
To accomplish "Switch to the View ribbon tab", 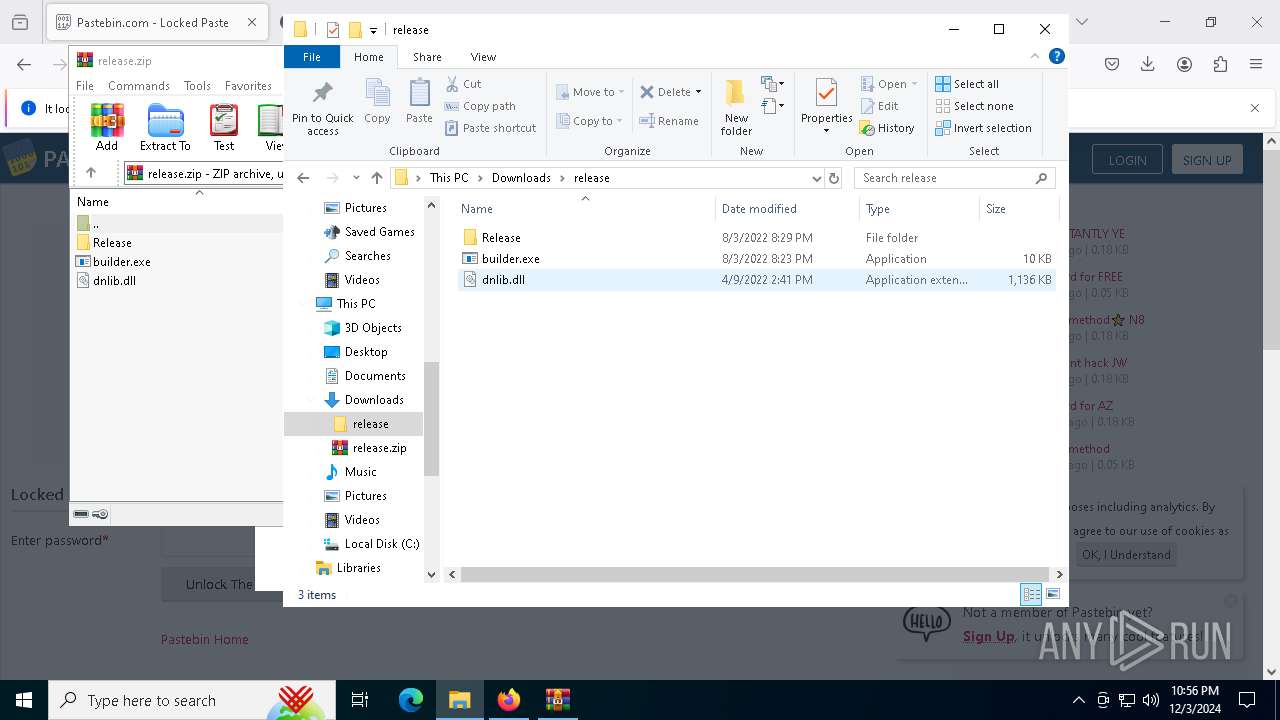I will coord(483,57).
